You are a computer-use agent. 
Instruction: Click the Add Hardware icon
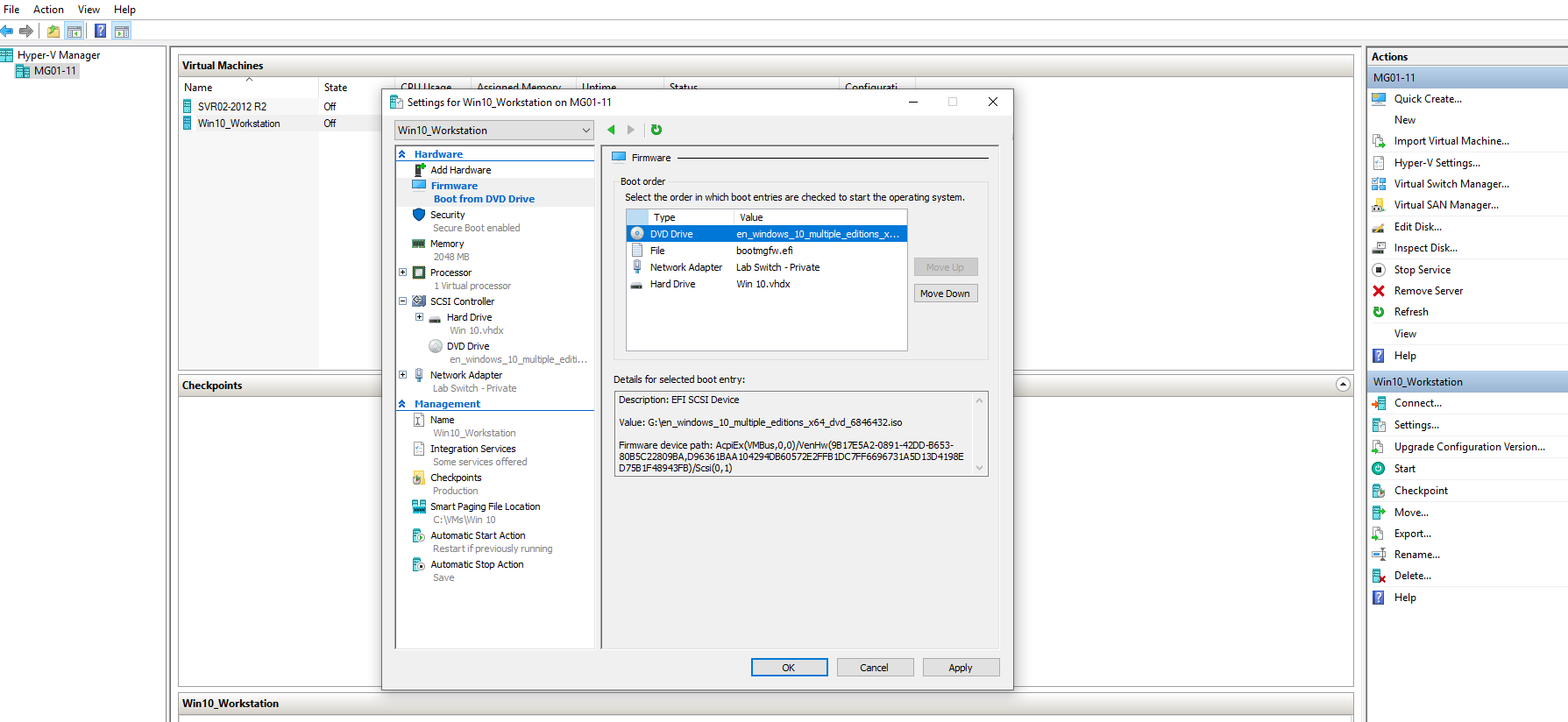(x=420, y=170)
